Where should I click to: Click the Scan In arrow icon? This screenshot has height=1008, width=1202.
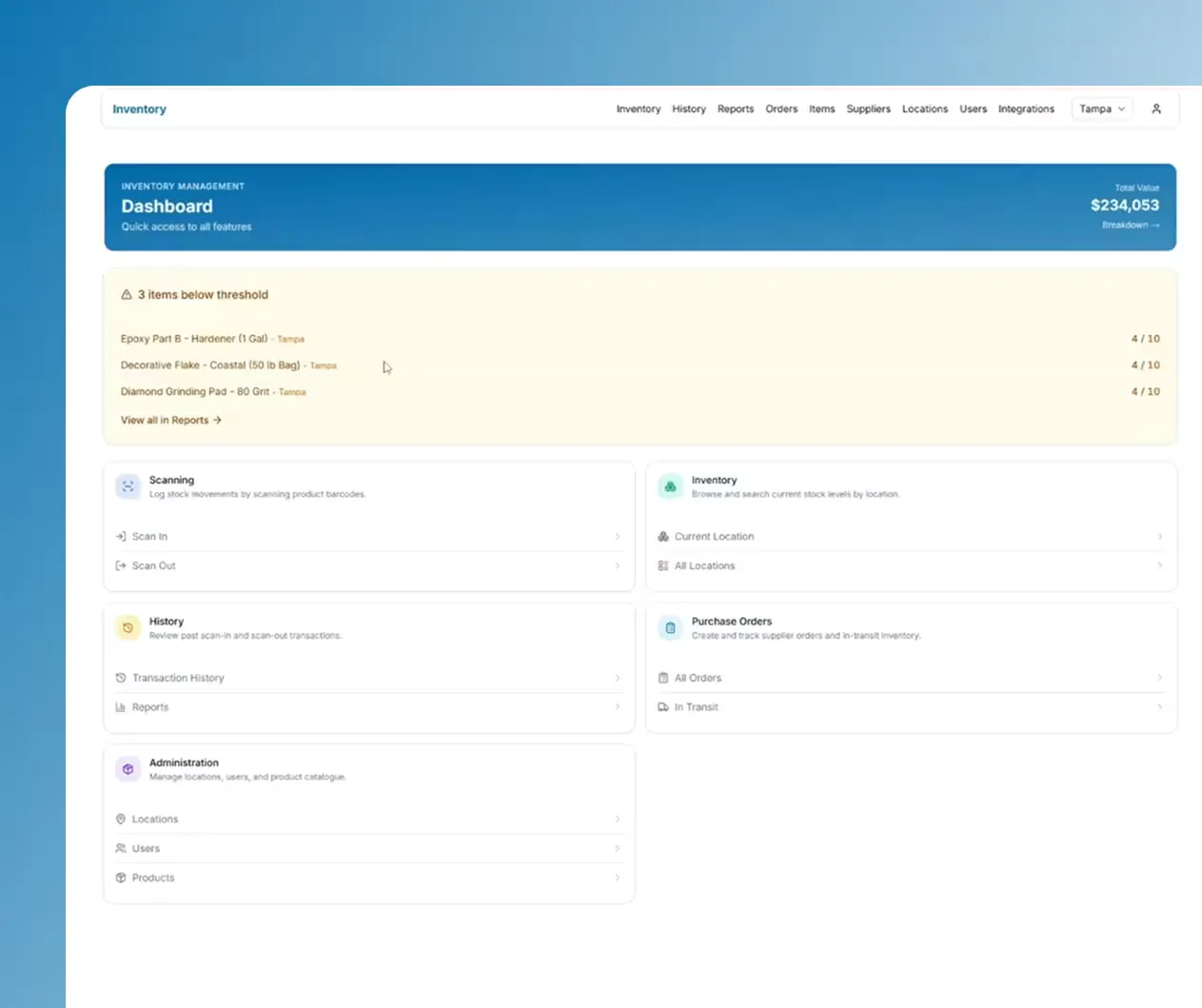pyautogui.click(x=121, y=537)
